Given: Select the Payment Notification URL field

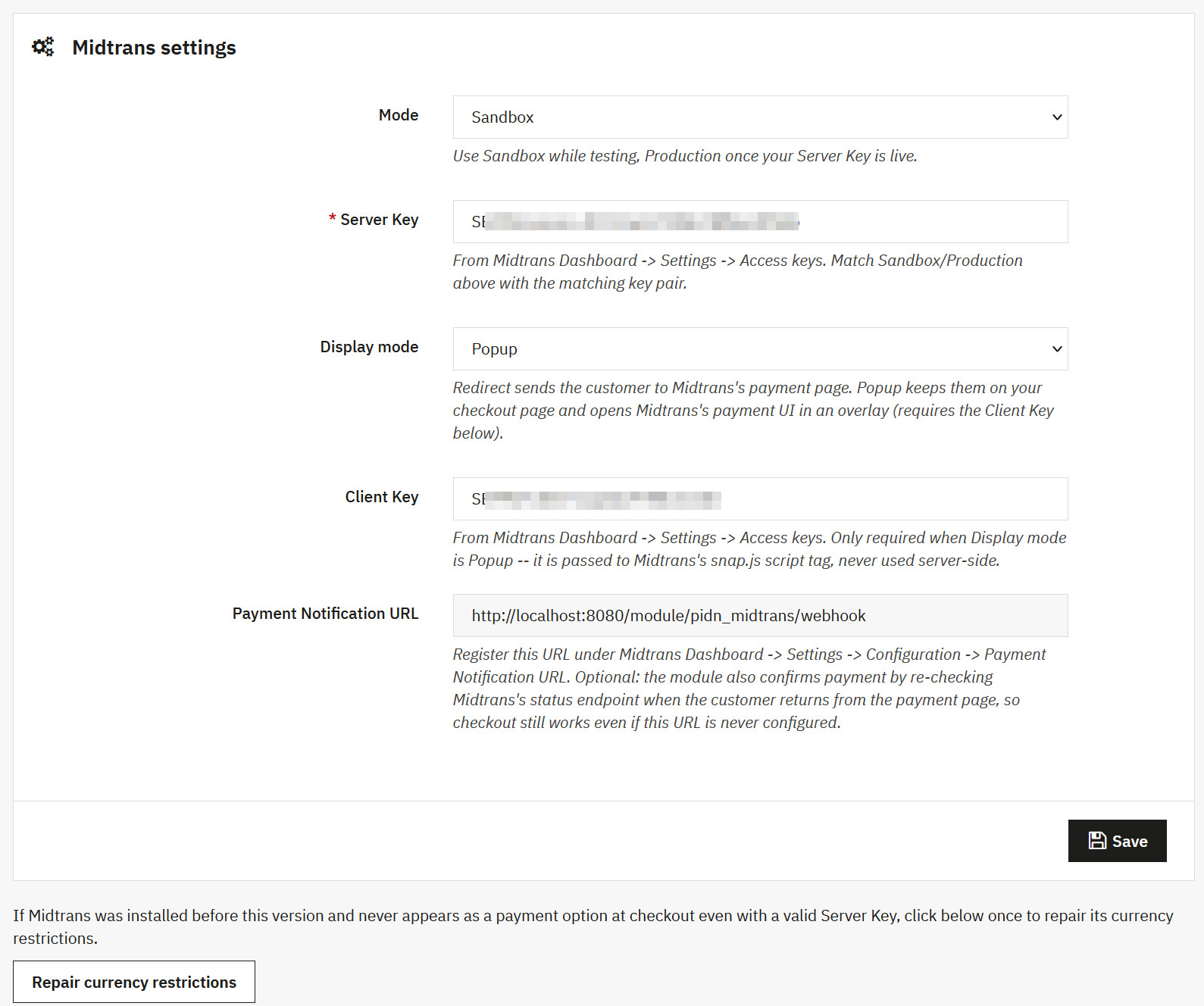Looking at the screenshot, I should (760, 615).
